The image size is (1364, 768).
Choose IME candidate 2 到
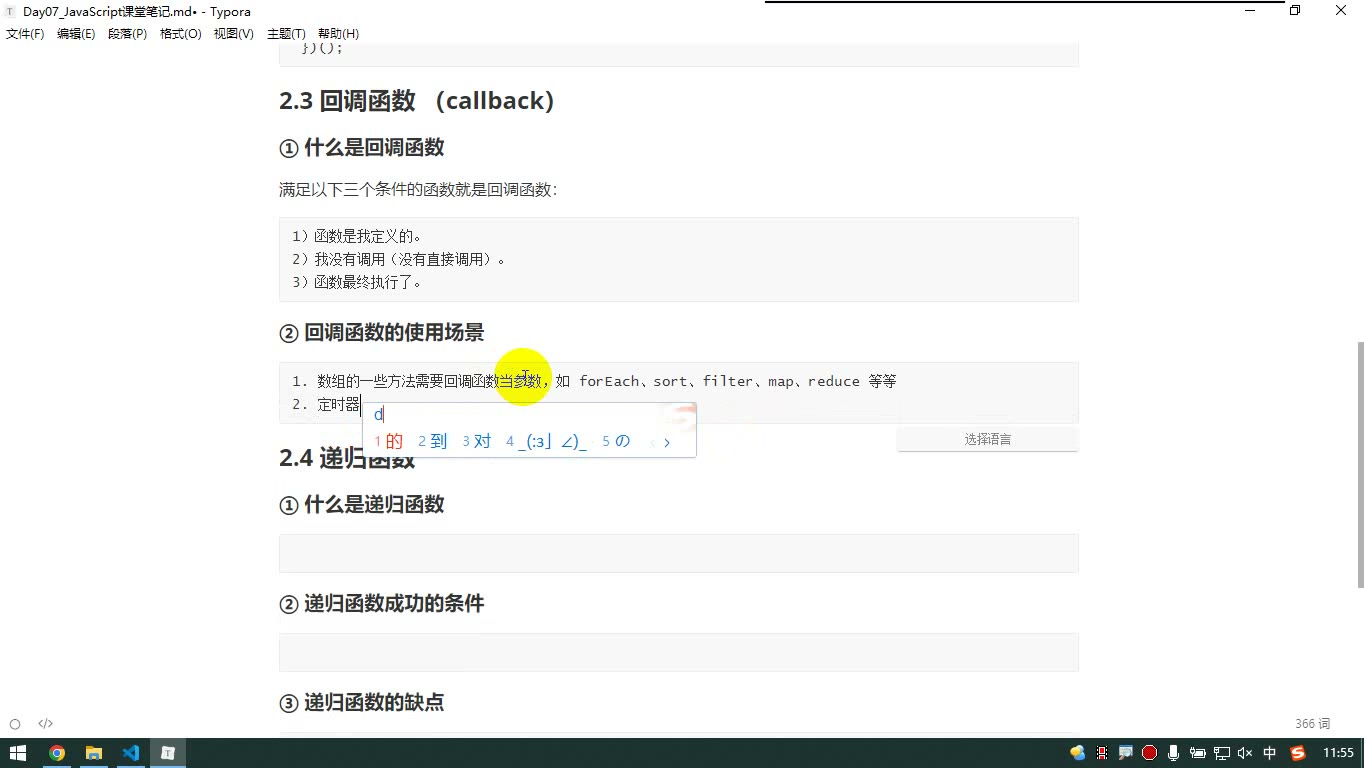tap(433, 441)
